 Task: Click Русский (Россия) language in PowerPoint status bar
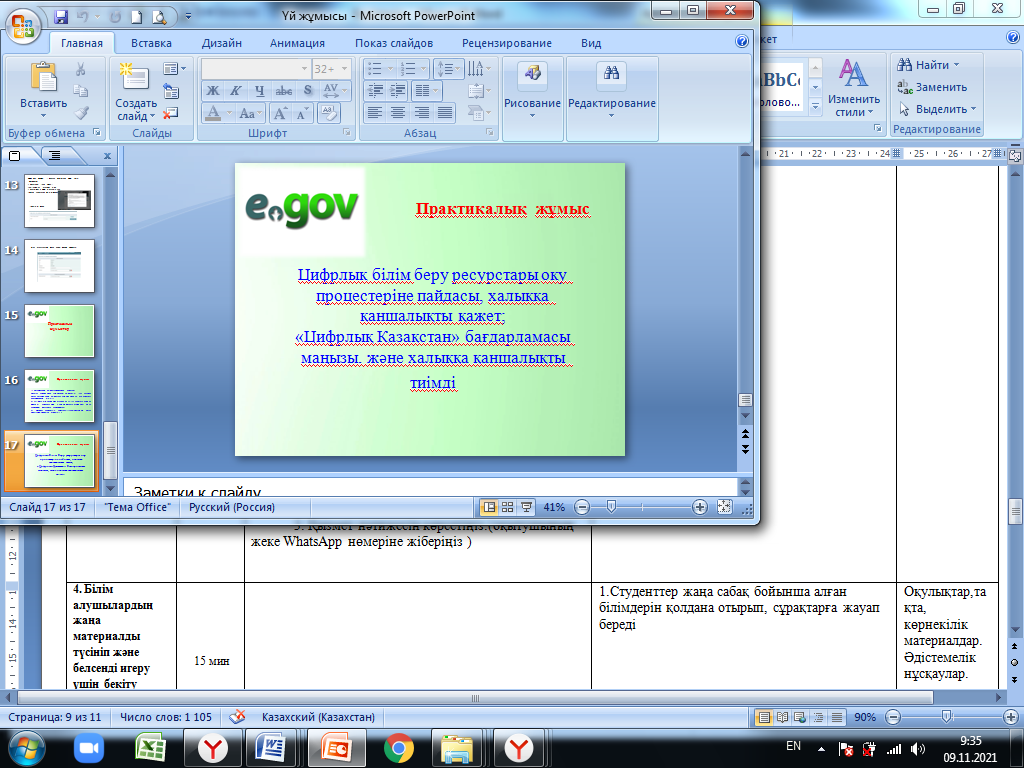tap(232, 507)
